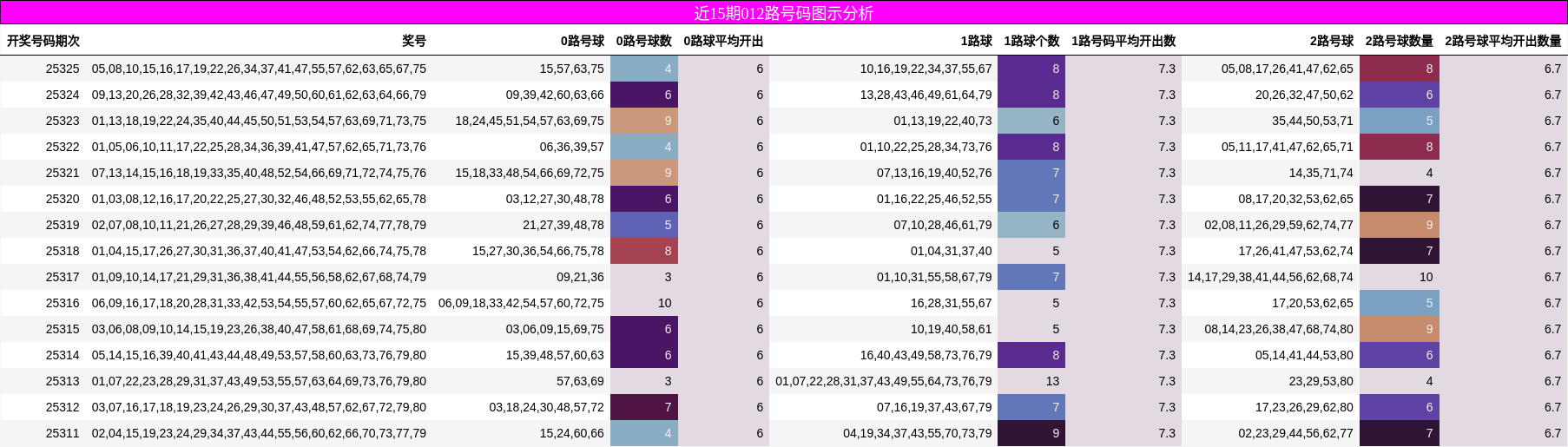Click 奖号 cell of period 25320

tap(259, 199)
